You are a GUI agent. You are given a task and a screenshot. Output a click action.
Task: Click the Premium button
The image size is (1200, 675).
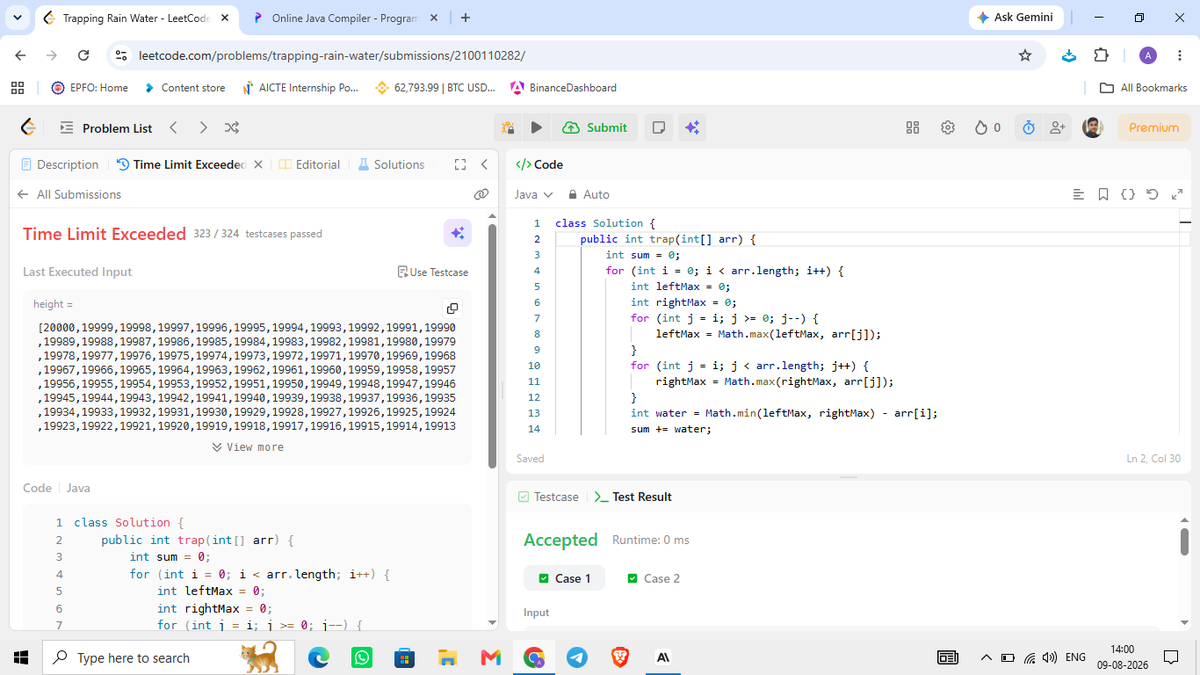(1154, 128)
